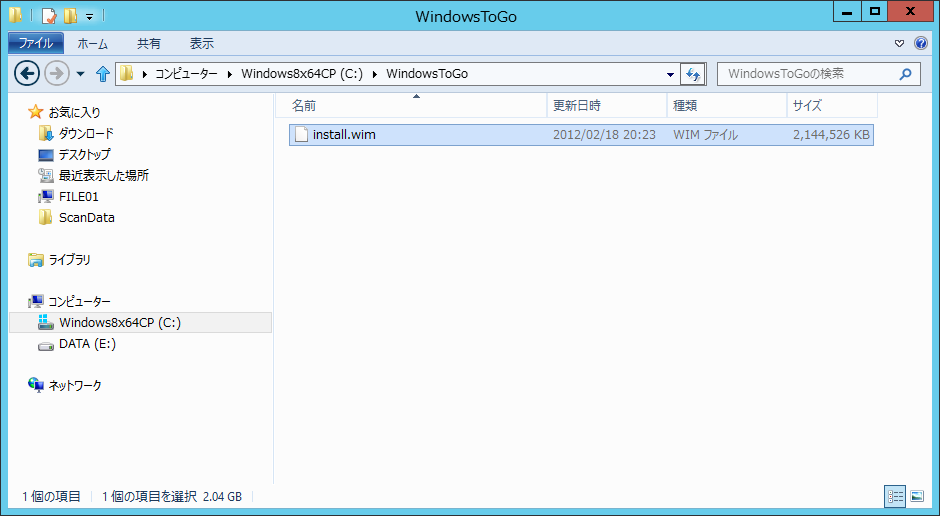This screenshot has width=940, height=516.
Task: Expand arrow after Windows8x64CP (C:) in address
Action: (375, 74)
